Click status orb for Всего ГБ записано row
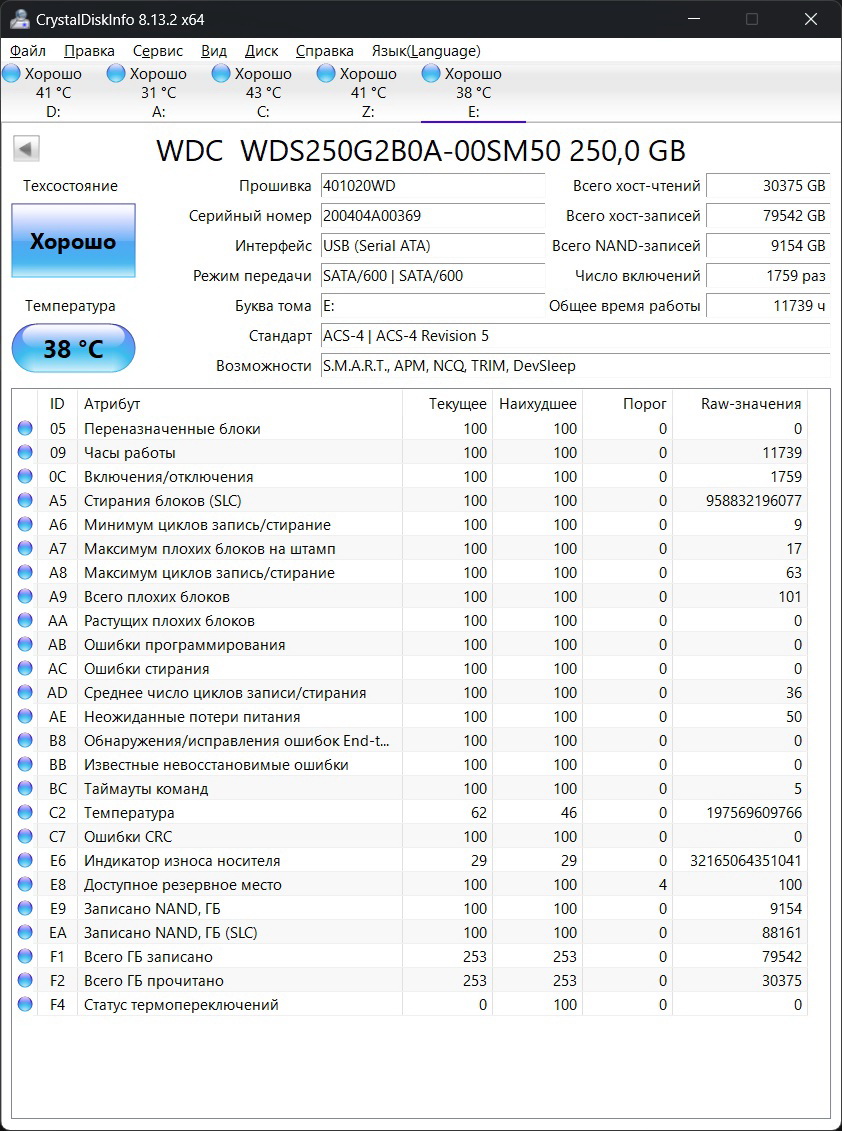844x1131 pixels. pos(25,956)
